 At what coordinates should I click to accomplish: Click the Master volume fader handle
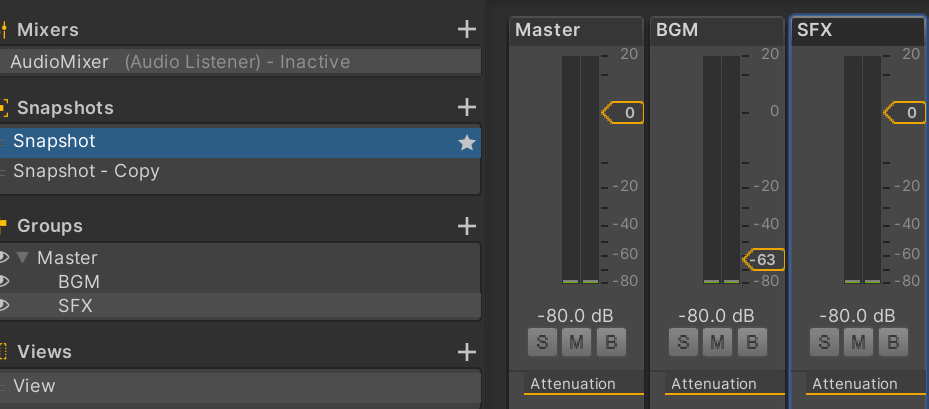623,113
